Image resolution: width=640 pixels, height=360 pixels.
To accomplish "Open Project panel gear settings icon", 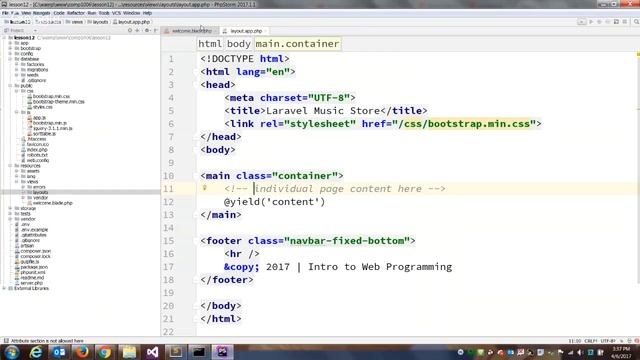I will point(147,31).
